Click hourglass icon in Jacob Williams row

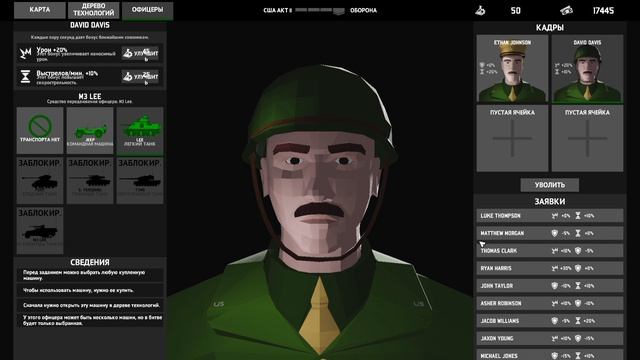(x=578, y=321)
